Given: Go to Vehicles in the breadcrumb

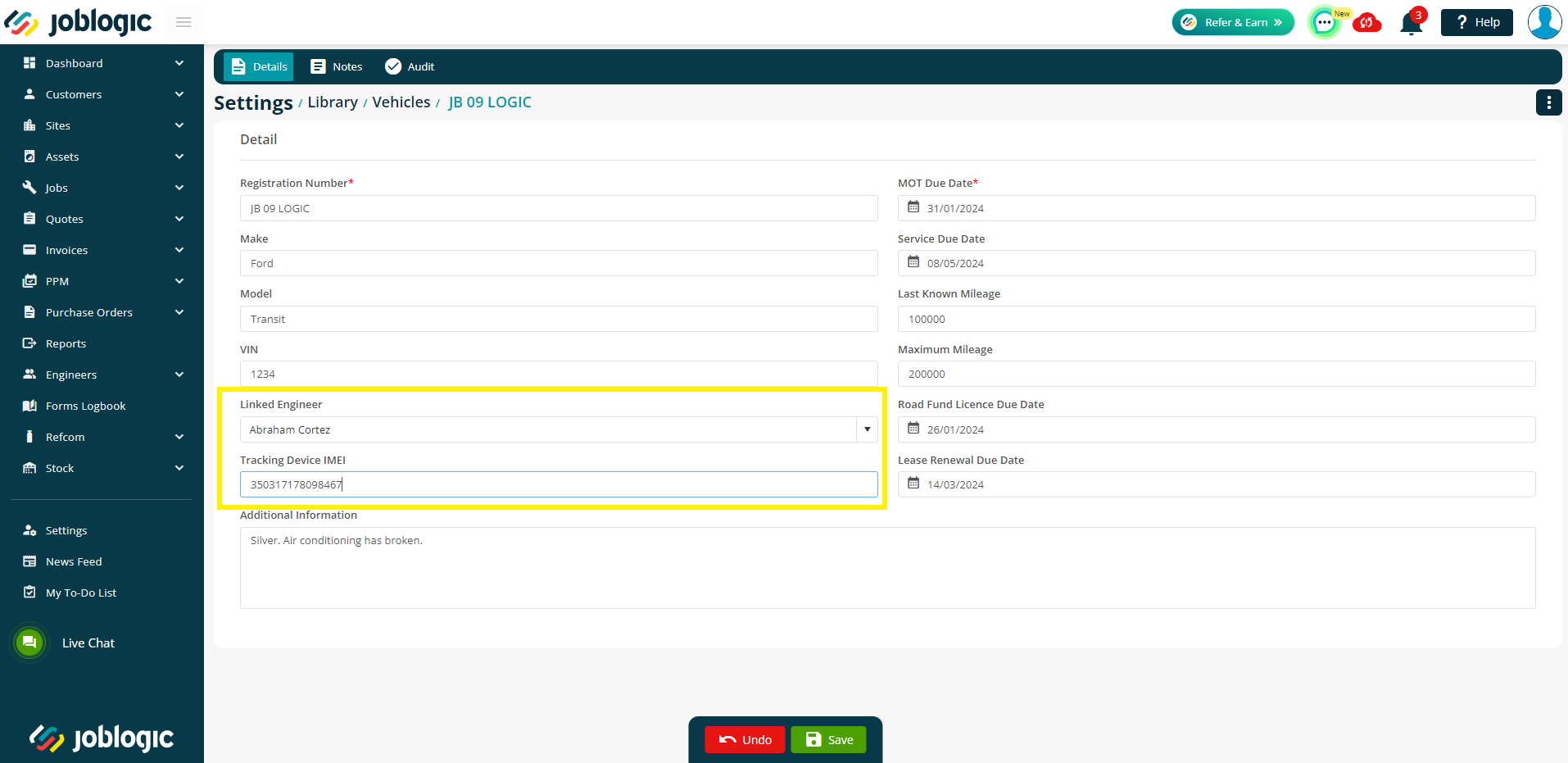Looking at the screenshot, I should coord(401,102).
